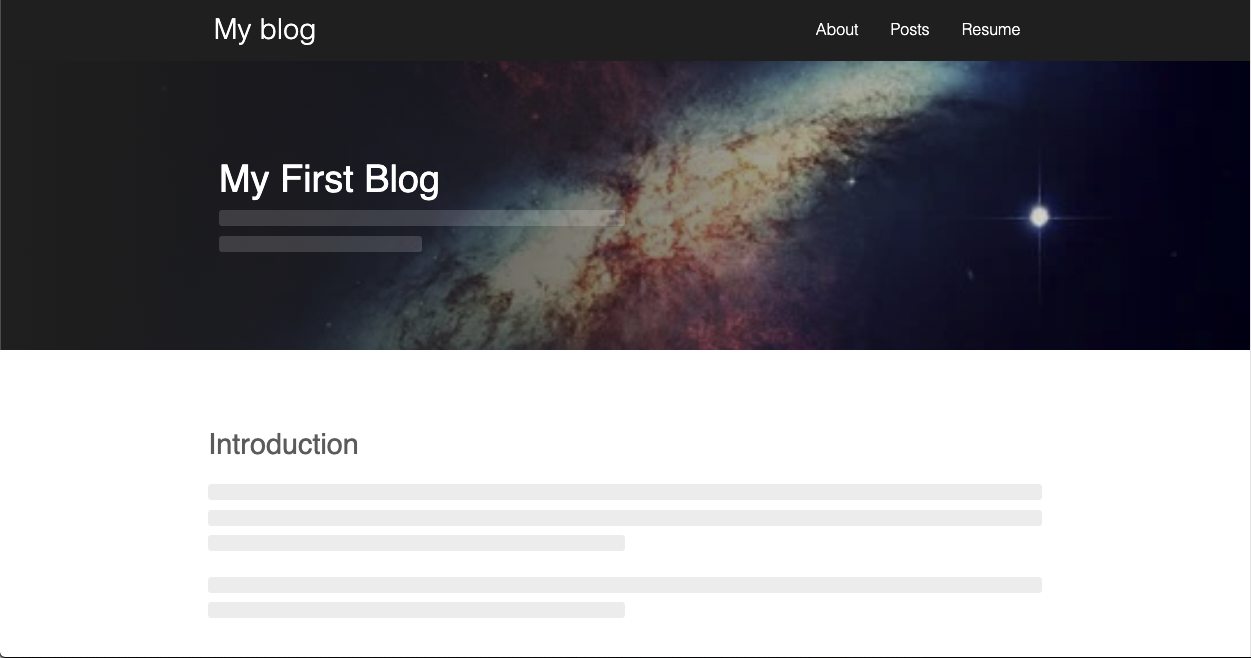
Task: Click the bright star in the hero image
Action: coord(1038,215)
